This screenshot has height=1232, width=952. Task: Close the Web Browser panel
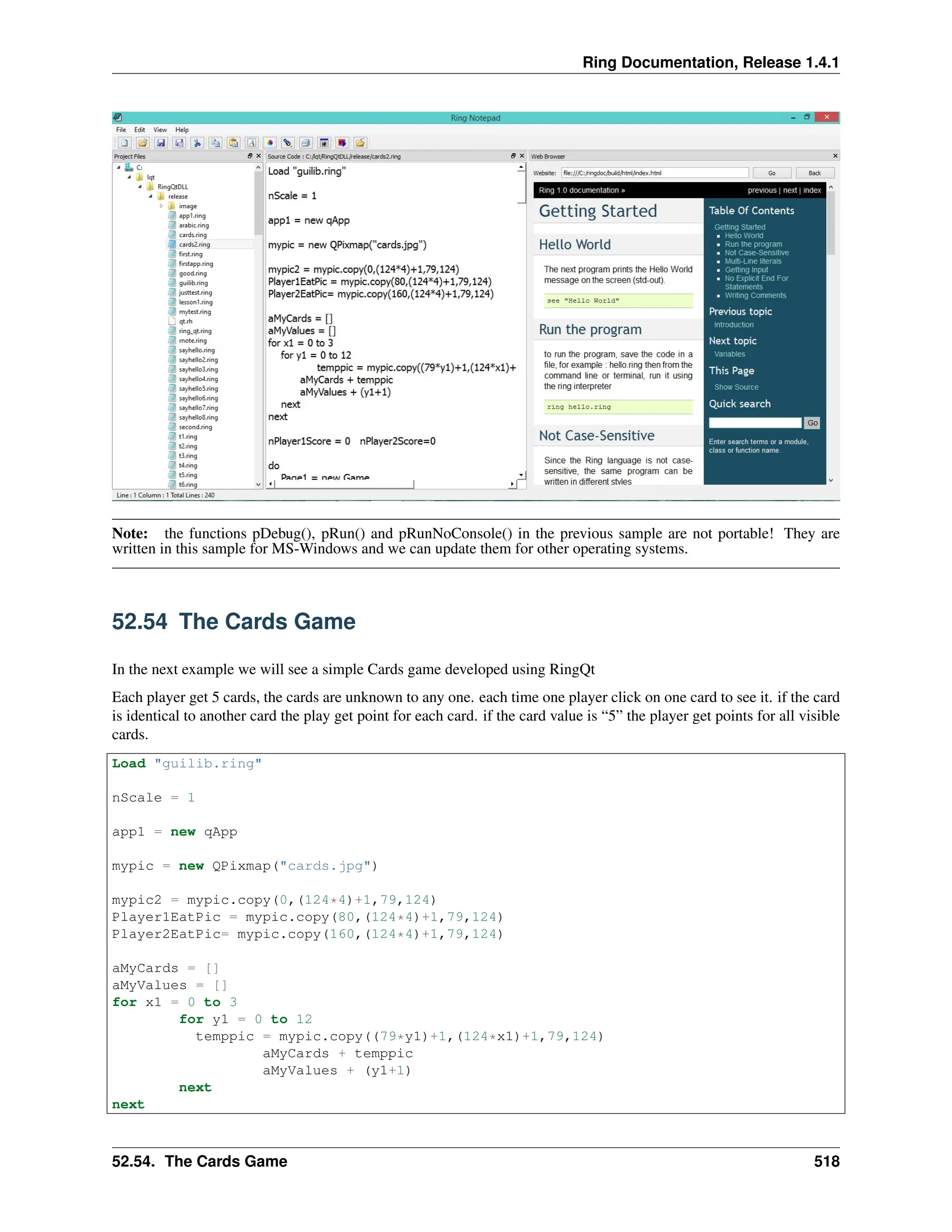(835, 156)
